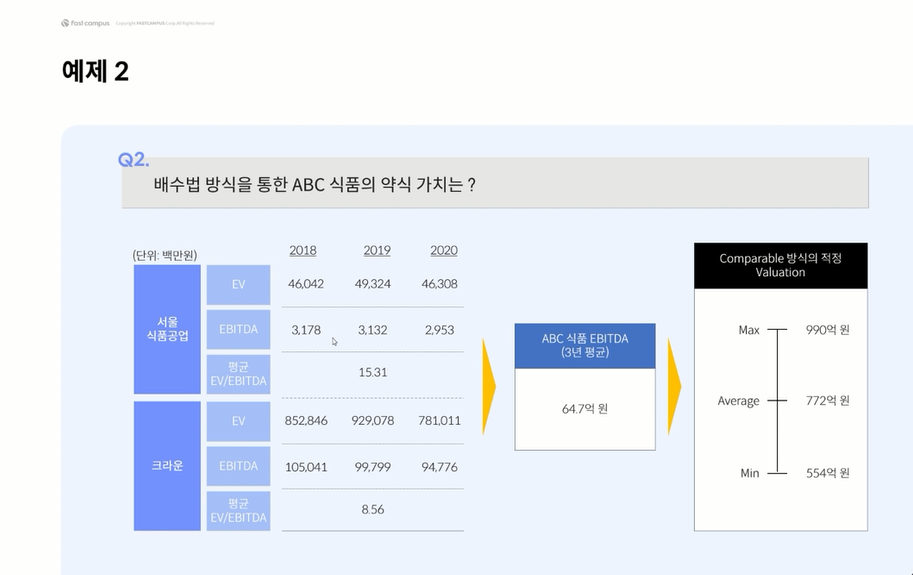
Task: Click the average multiple 8.56
Action: click(373, 509)
